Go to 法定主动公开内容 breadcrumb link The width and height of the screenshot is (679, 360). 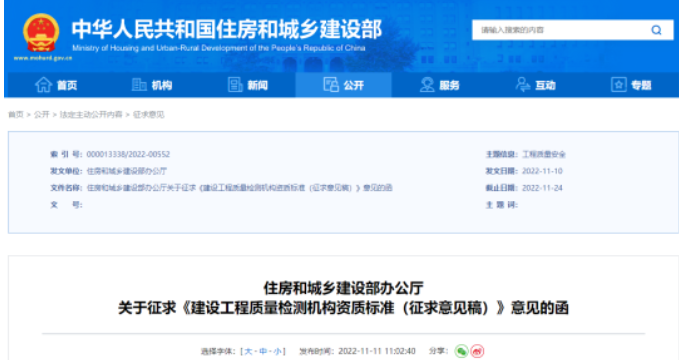pos(91,115)
